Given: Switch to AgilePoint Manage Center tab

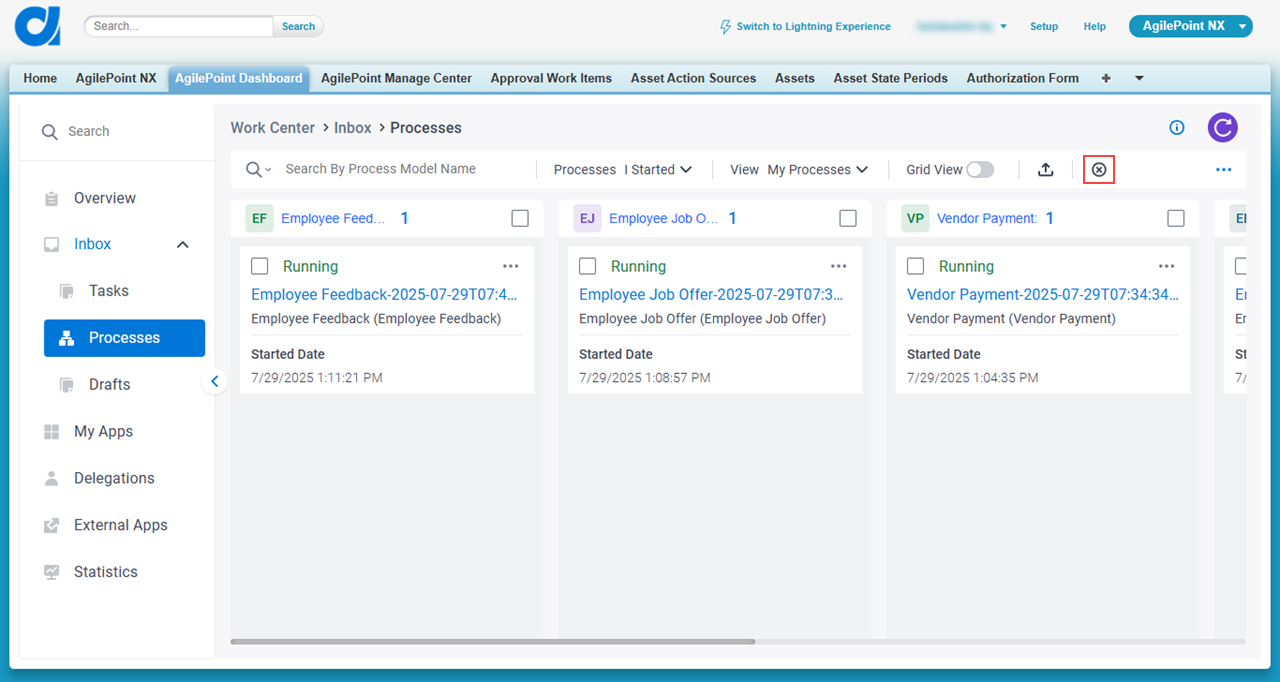Looking at the screenshot, I should 396,78.
